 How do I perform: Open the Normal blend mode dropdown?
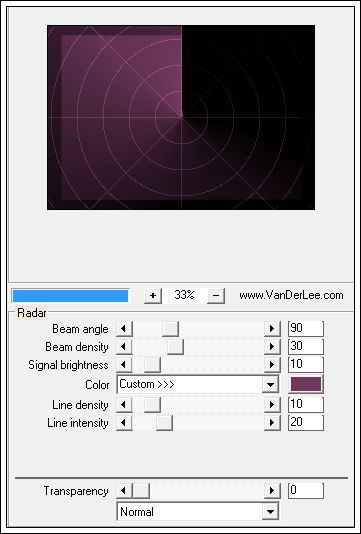pyautogui.click(x=270, y=512)
